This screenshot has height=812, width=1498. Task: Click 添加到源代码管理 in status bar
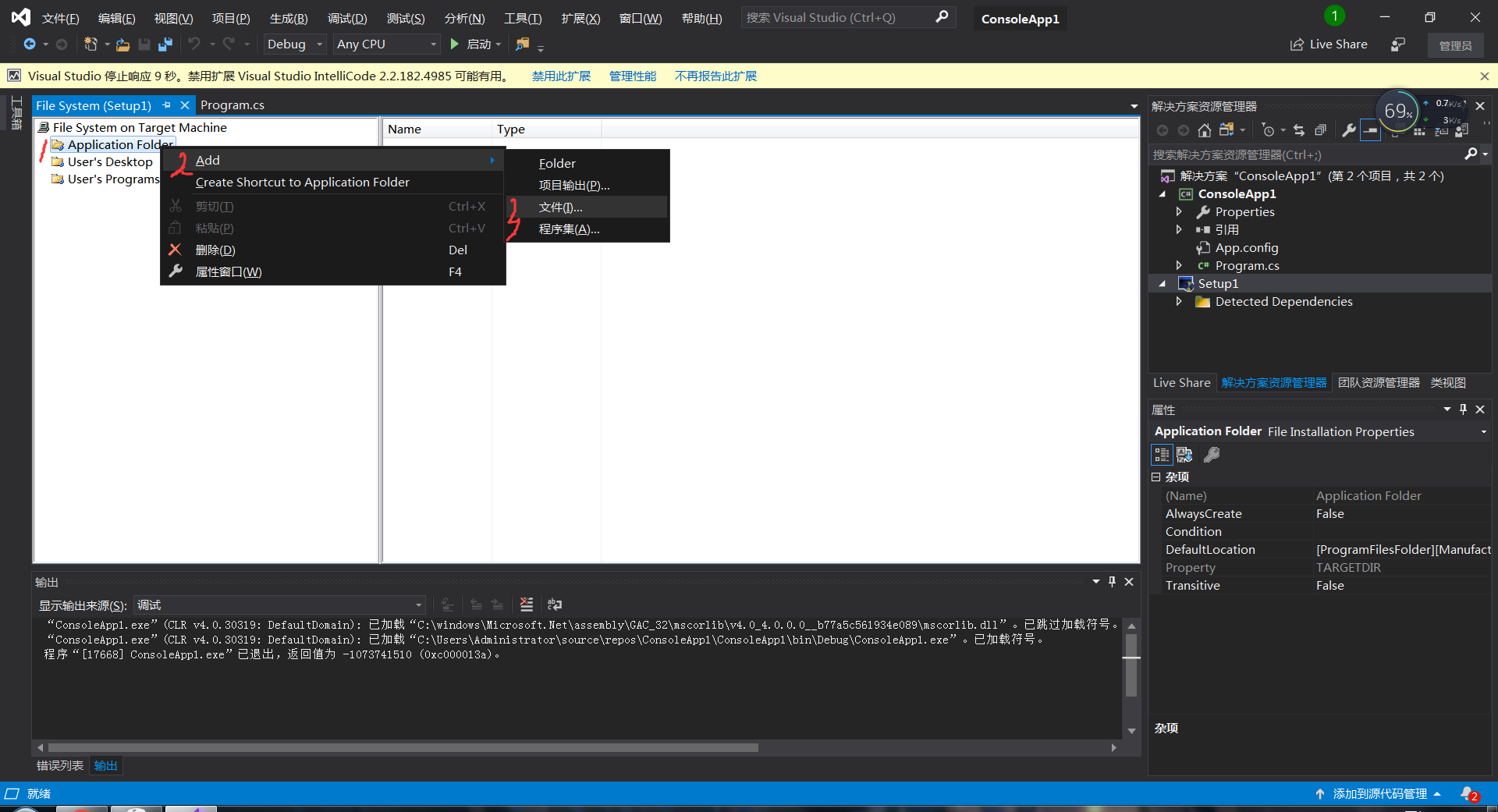coord(1379,793)
